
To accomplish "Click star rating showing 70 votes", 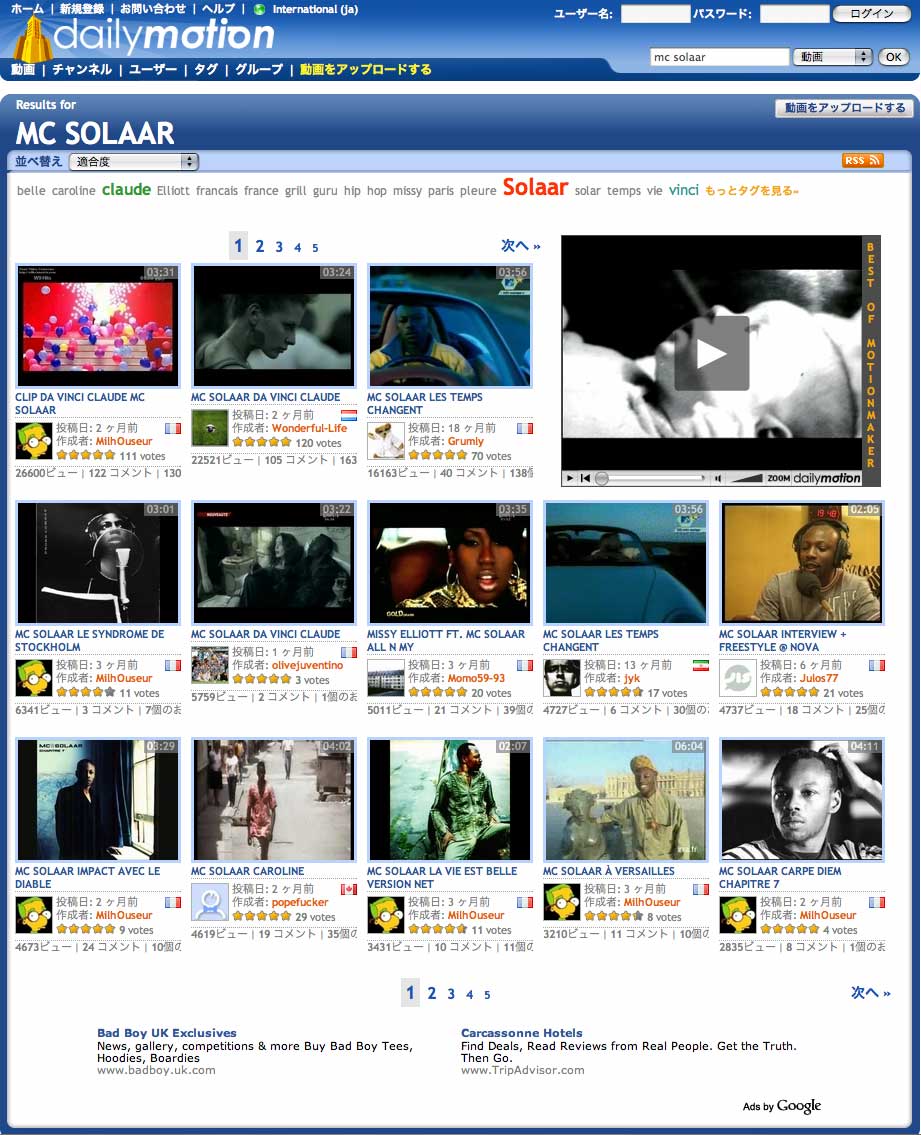I will click(x=437, y=455).
